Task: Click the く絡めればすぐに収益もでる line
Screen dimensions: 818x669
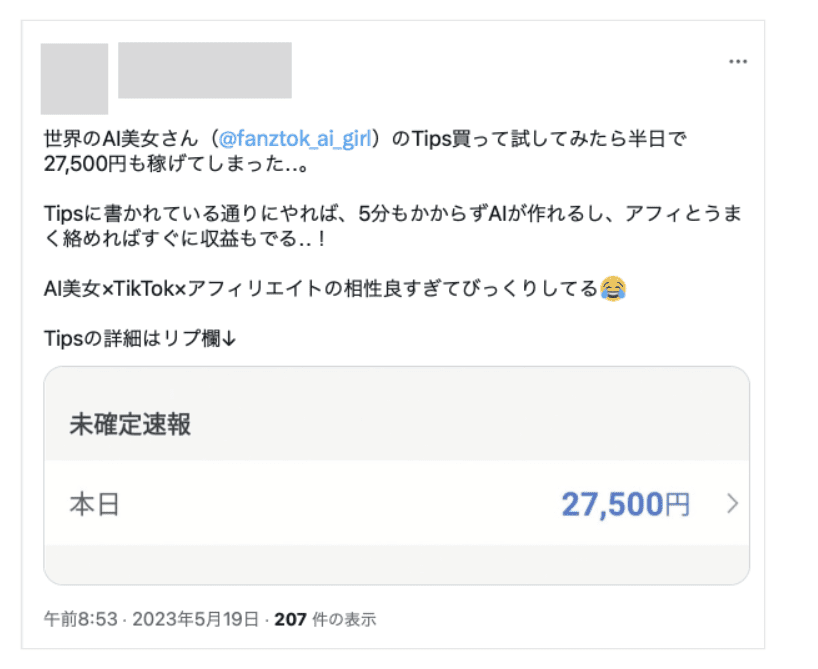Action: point(185,238)
